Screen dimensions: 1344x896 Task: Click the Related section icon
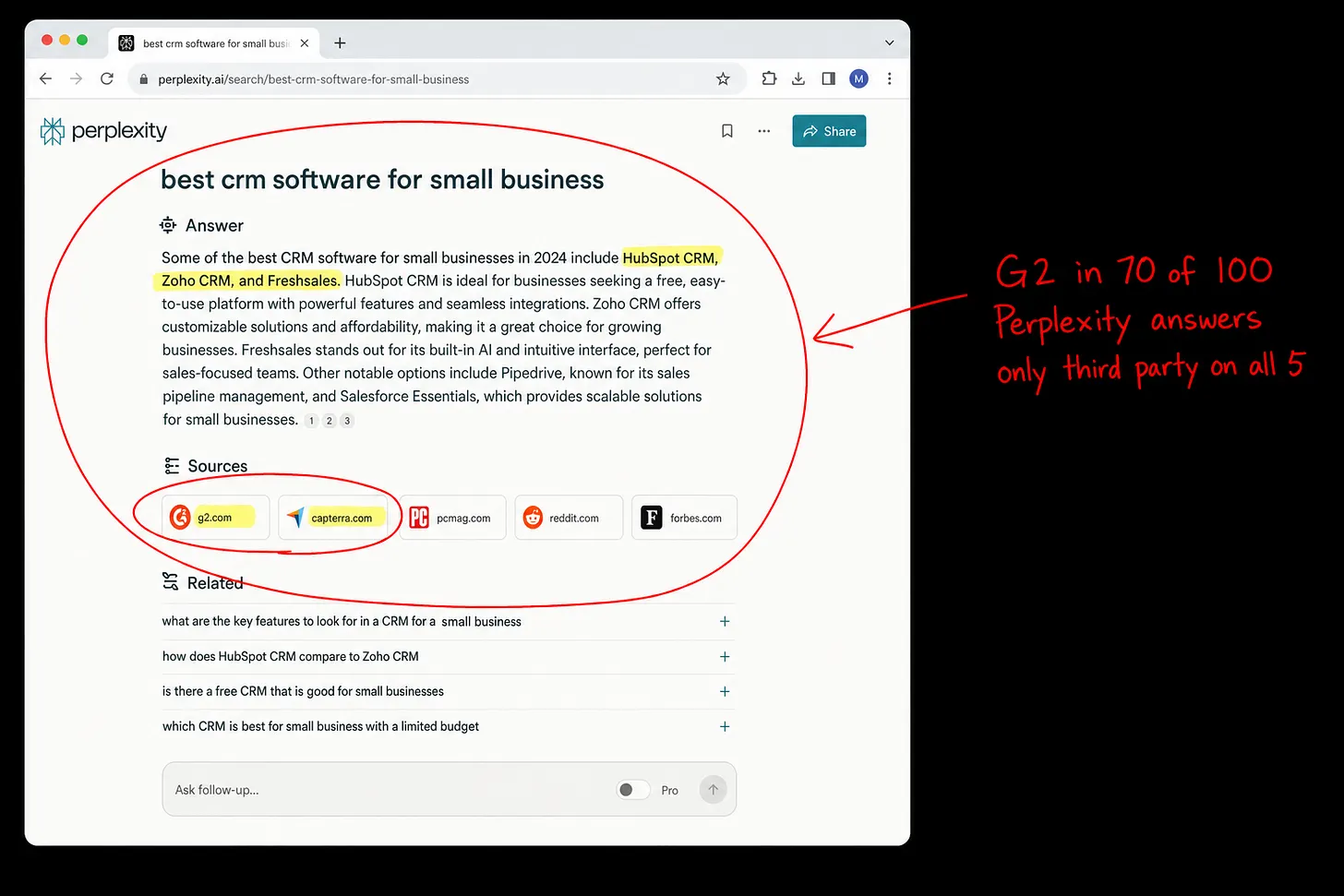[170, 581]
